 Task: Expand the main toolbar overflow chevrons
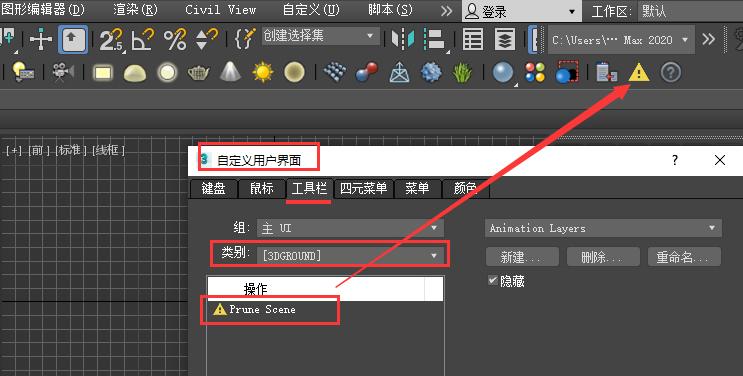coord(708,39)
